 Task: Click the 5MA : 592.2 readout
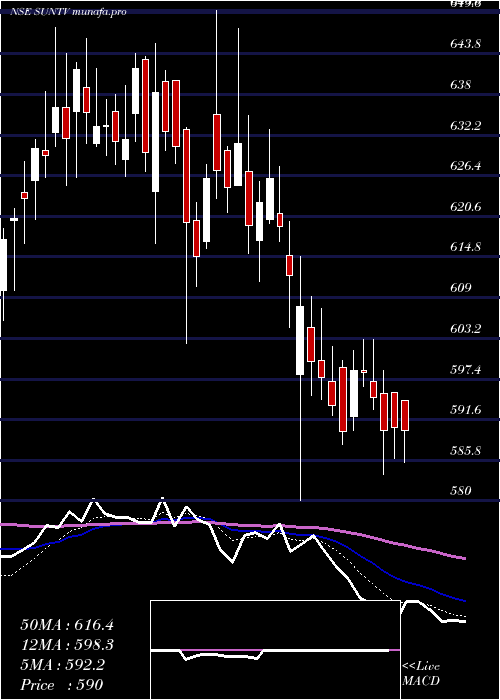pos(62,665)
